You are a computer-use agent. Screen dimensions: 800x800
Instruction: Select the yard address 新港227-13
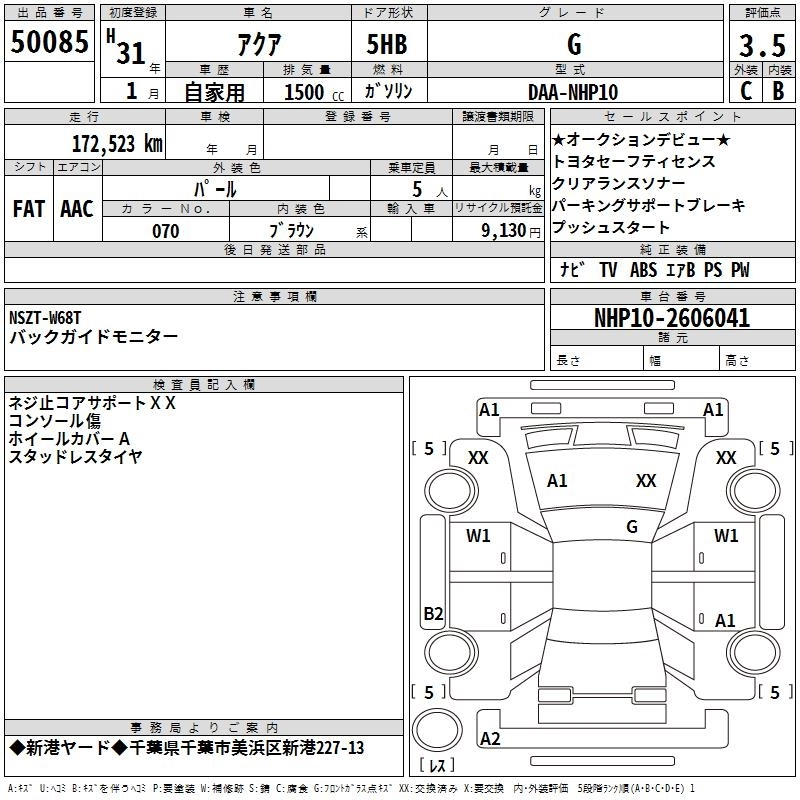click(x=323, y=748)
